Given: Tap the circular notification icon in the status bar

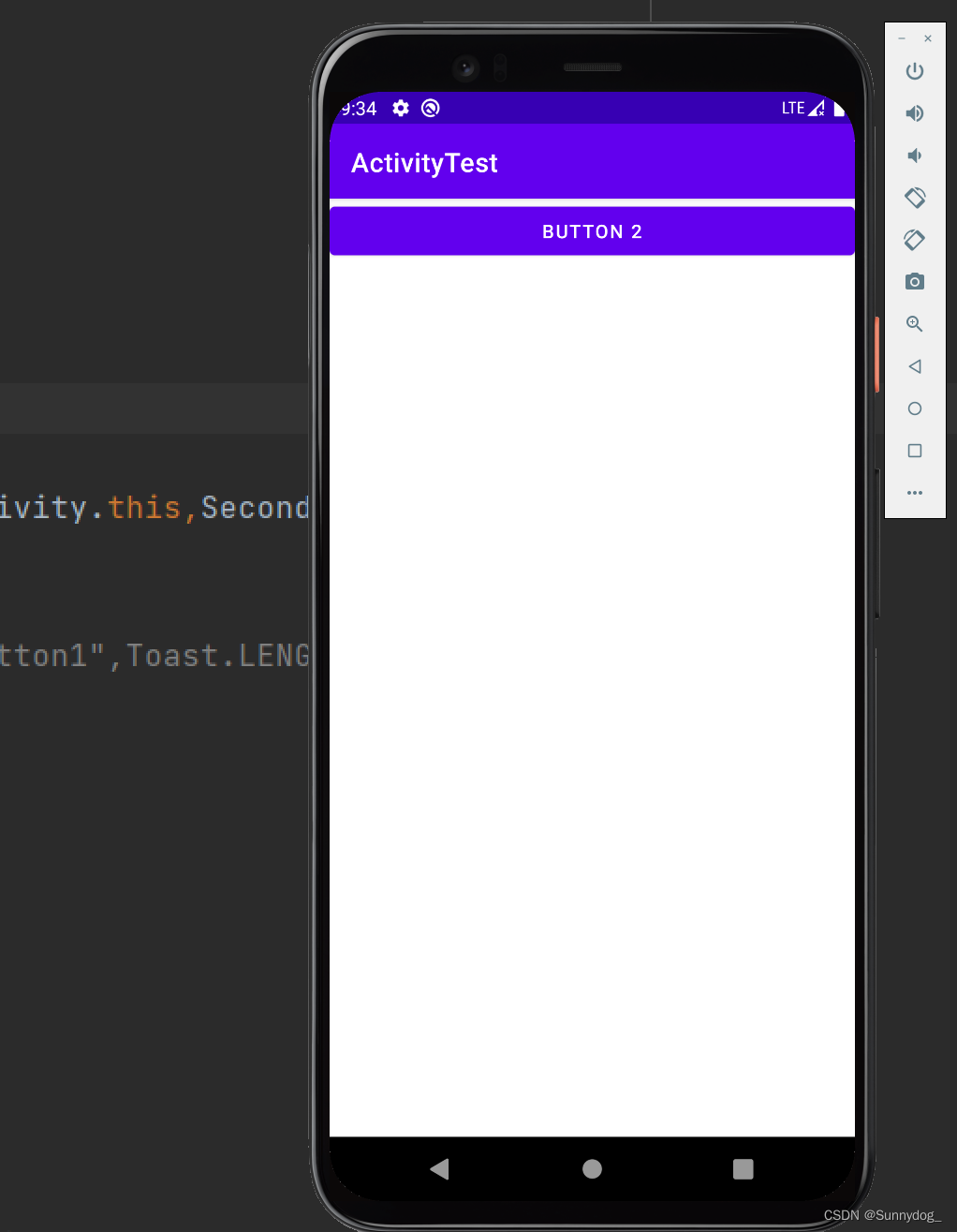Looking at the screenshot, I should [431, 108].
